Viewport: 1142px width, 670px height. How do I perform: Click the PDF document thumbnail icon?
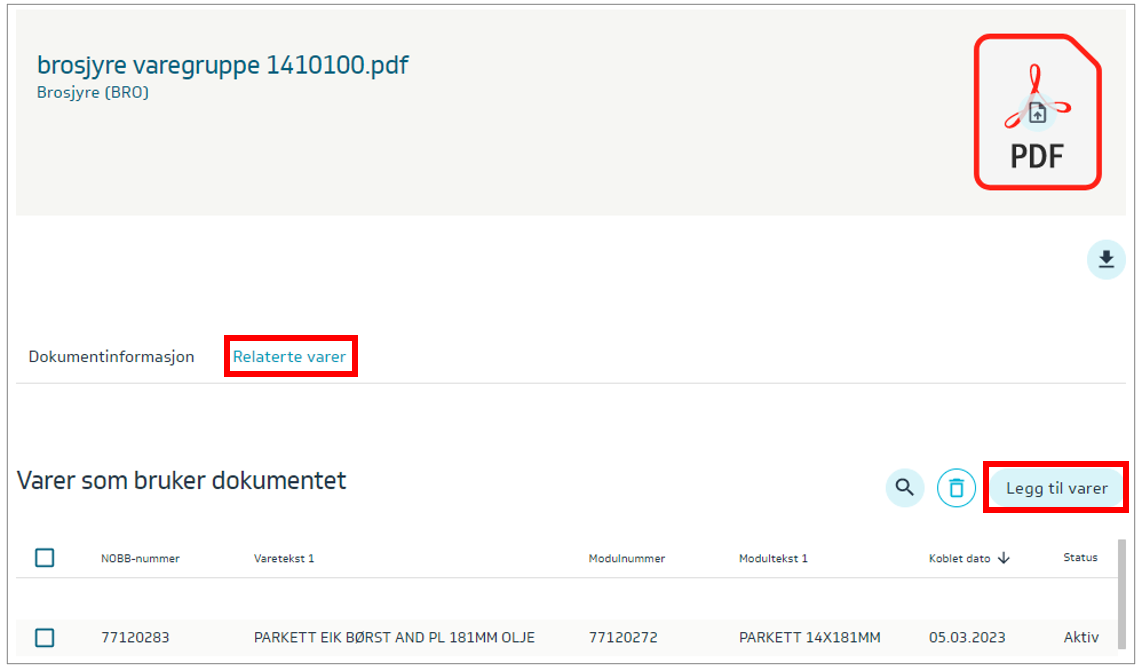(1037, 113)
